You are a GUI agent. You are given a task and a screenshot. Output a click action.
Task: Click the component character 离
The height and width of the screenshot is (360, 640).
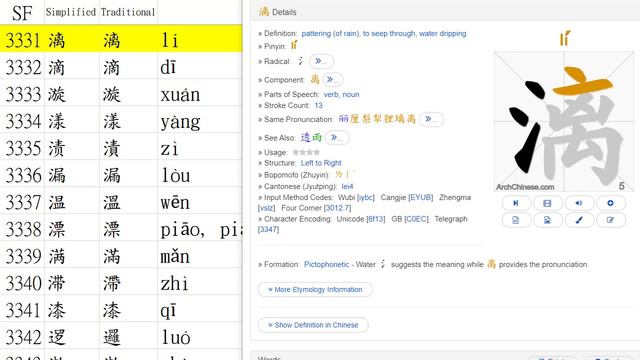coord(315,79)
